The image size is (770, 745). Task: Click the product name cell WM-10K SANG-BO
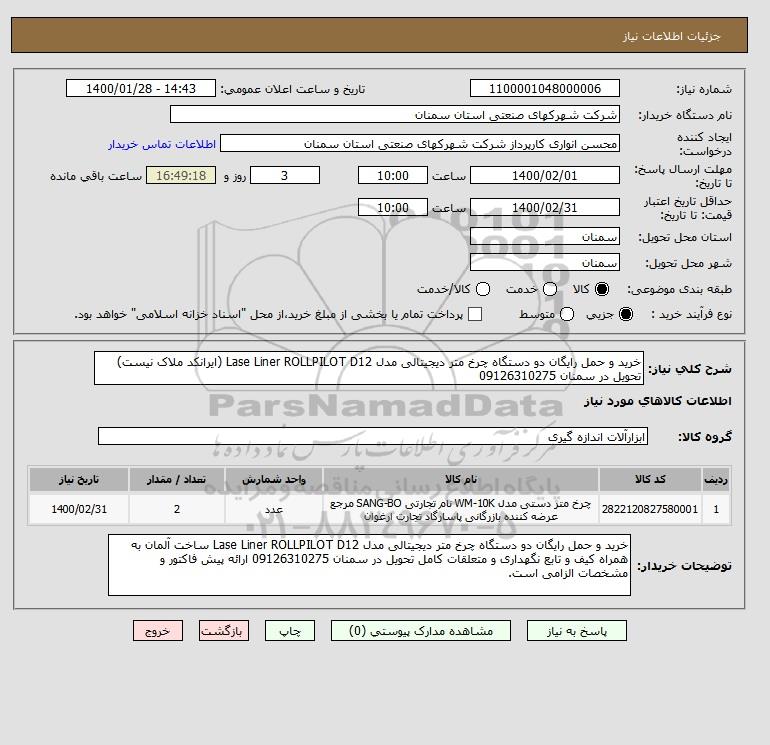[x=461, y=509]
